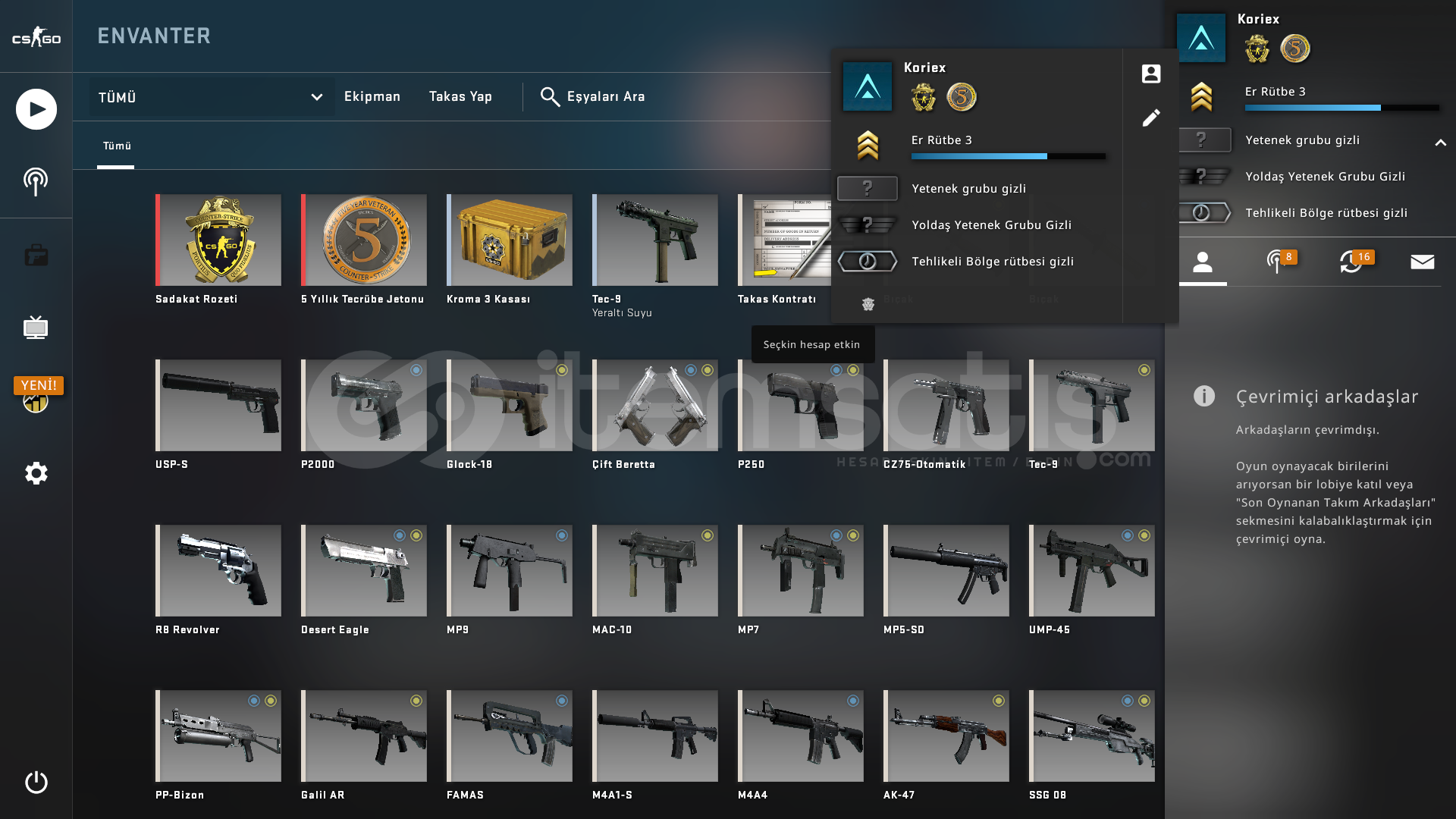This screenshot has height=819, width=1456.
Task: Open the recent teammates icon with badge 16
Action: click(1355, 261)
